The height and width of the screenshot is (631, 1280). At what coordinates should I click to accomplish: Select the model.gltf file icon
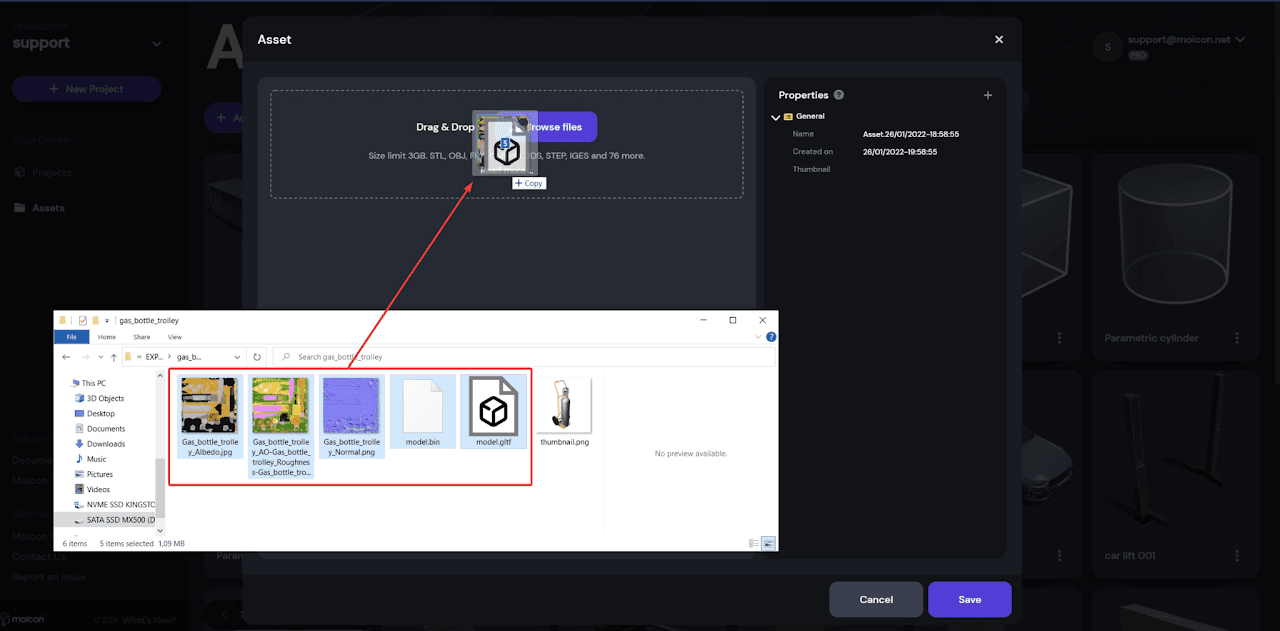coord(493,409)
